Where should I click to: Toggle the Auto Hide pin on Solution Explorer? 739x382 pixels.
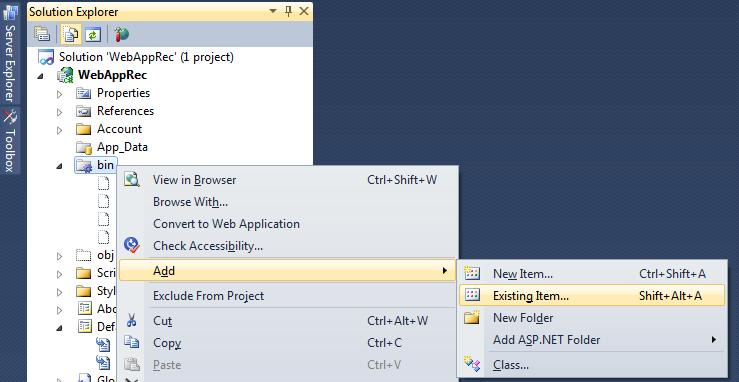pos(288,11)
